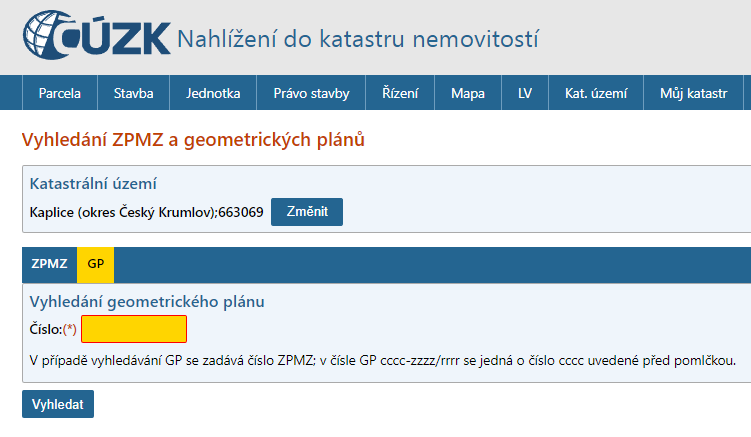Click the Nahlížení do katastru nemovitostí title
Image resolution: width=751 pixels, height=437 pixels.
pyautogui.click(x=358, y=39)
